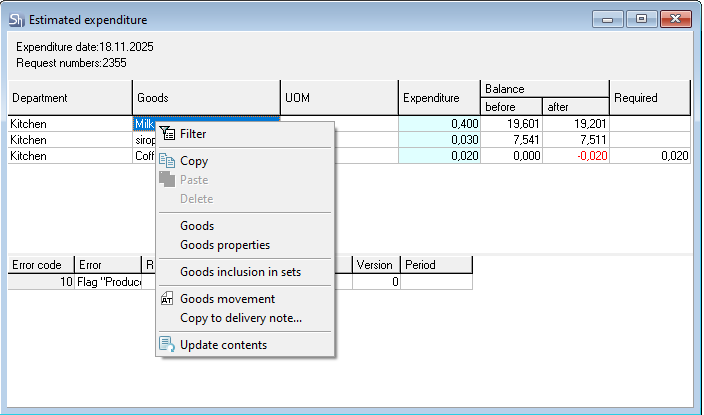Viewport: 704px width, 415px height.
Task: Click the Update contents refresh icon
Action: (167, 345)
